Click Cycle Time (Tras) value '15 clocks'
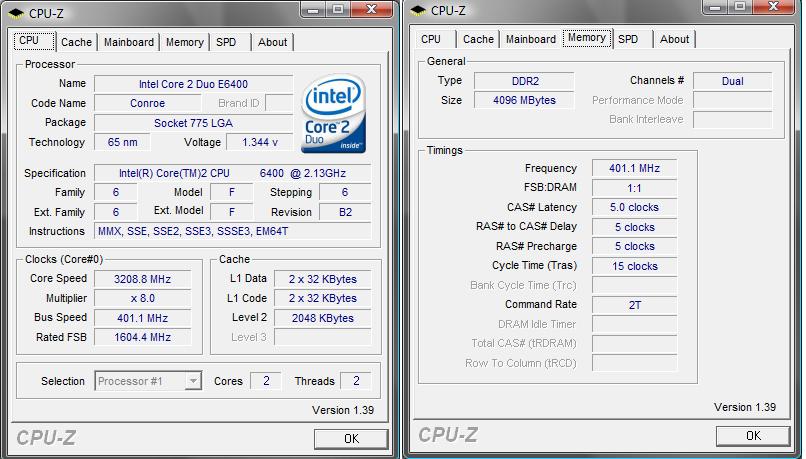 pos(634,266)
